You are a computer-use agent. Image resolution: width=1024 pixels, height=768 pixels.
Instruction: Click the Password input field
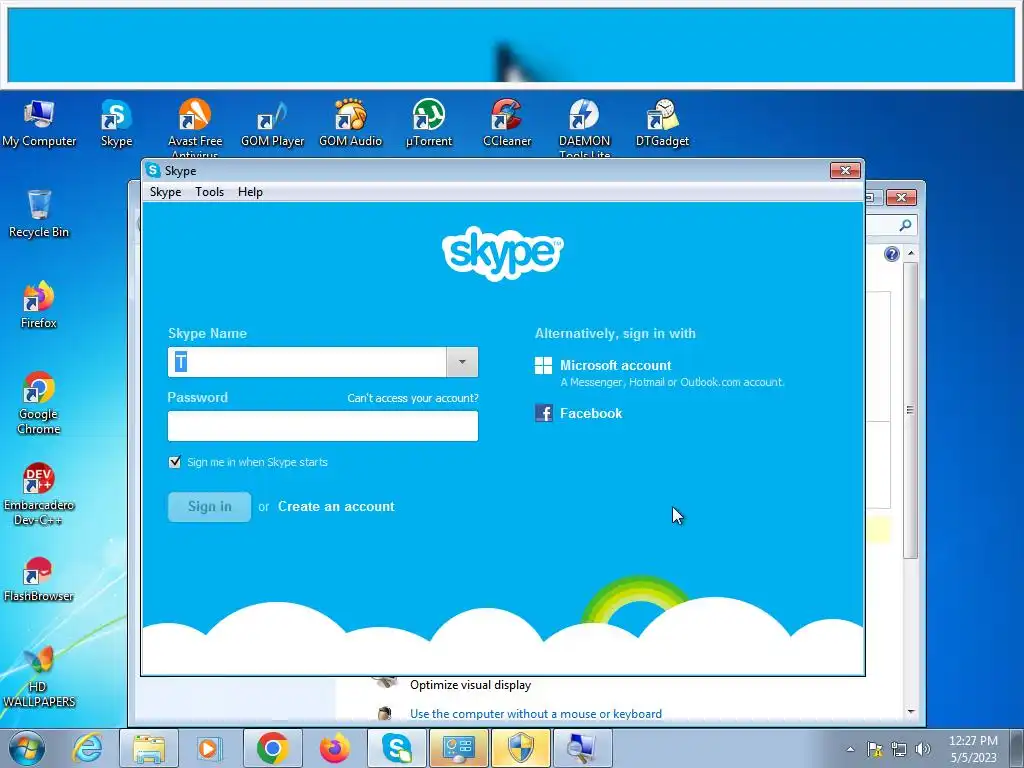(323, 426)
